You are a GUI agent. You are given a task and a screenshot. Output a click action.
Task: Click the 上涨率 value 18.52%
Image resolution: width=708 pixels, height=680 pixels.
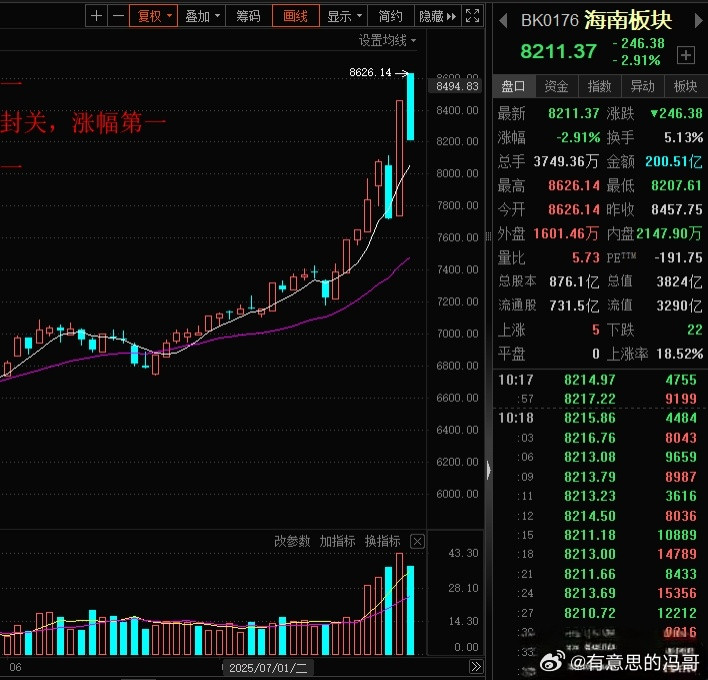(x=680, y=354)
